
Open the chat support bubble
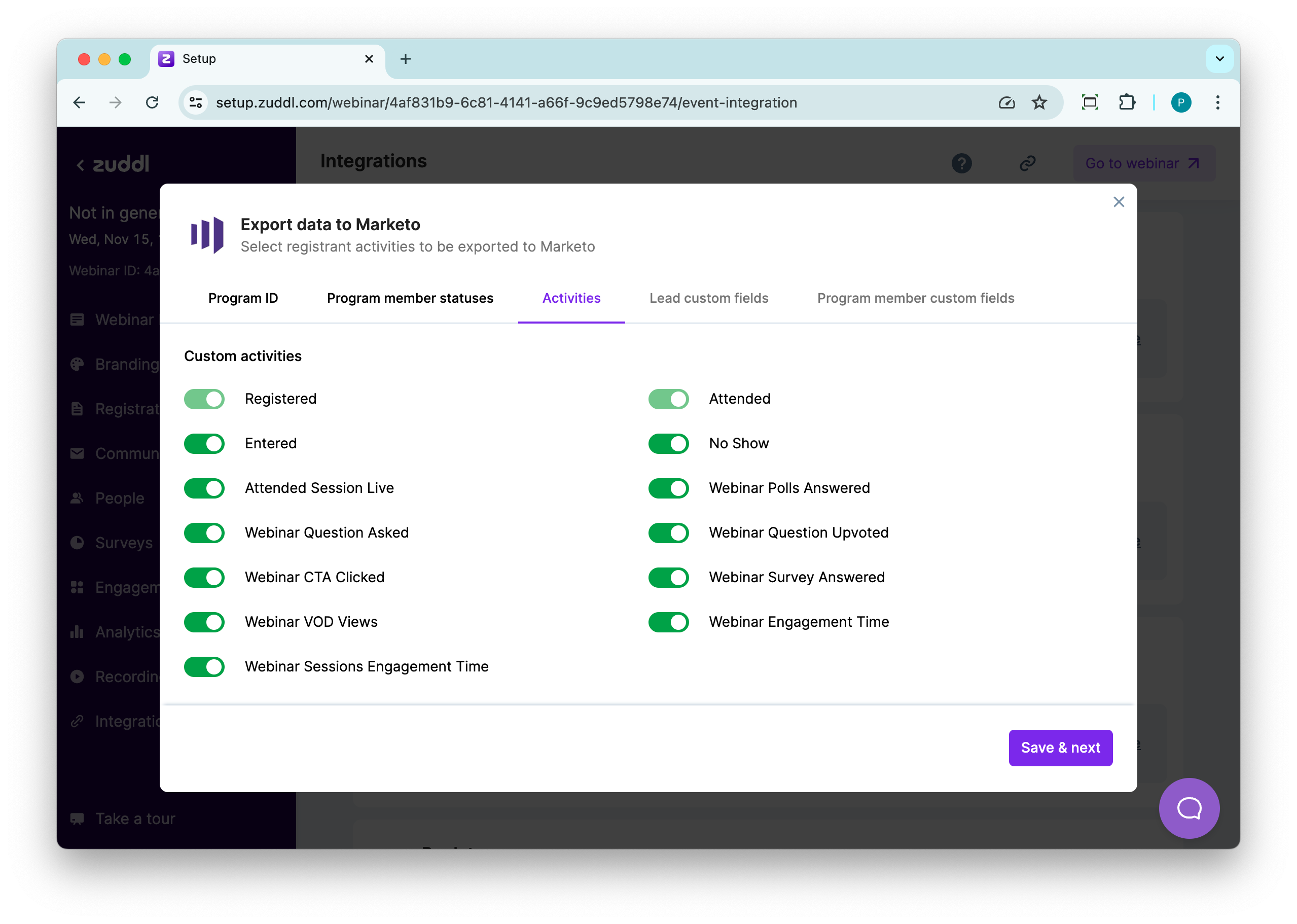pos(1188,807)
